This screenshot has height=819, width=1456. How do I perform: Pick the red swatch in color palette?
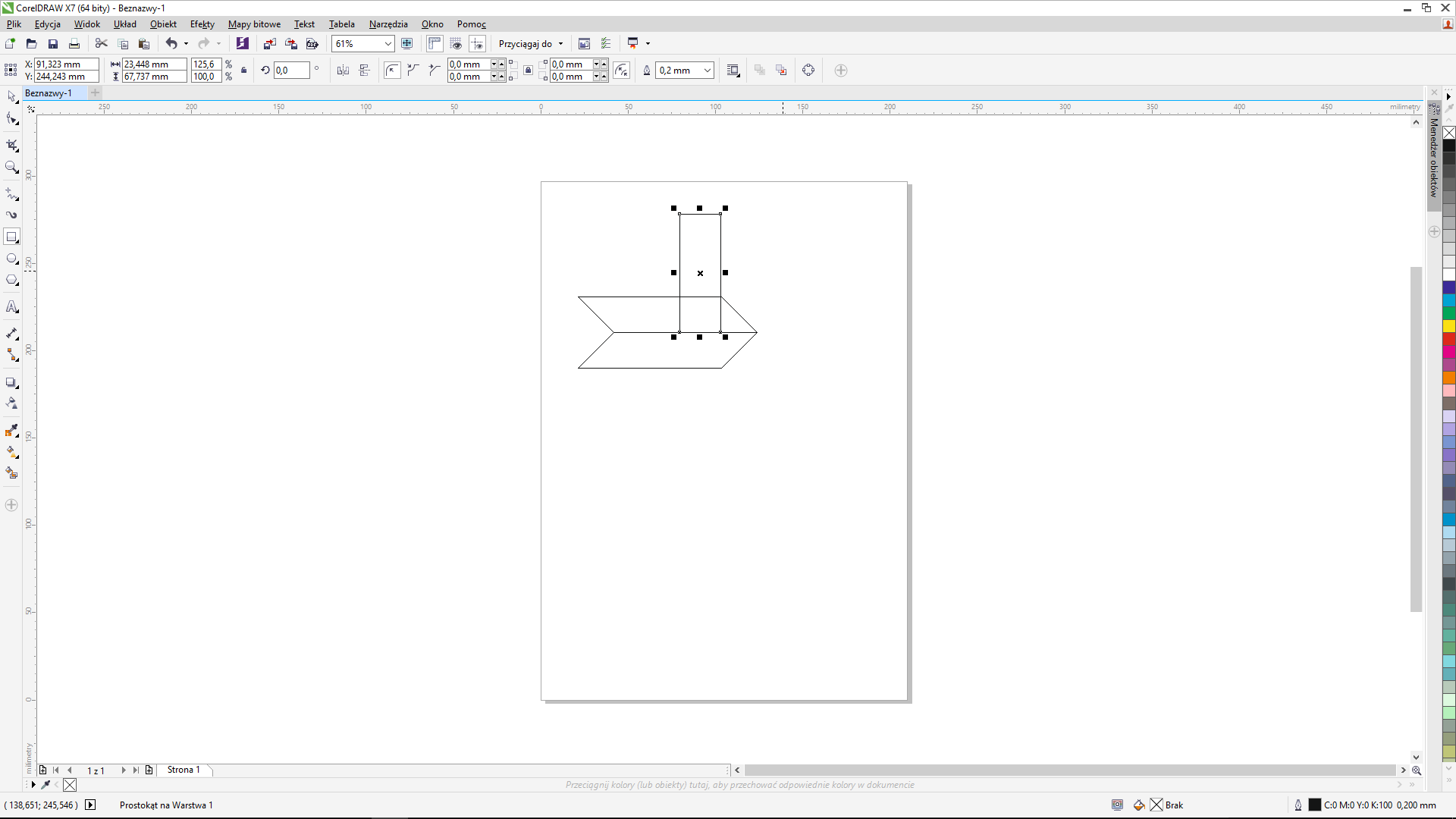[x=1448, y=339]
